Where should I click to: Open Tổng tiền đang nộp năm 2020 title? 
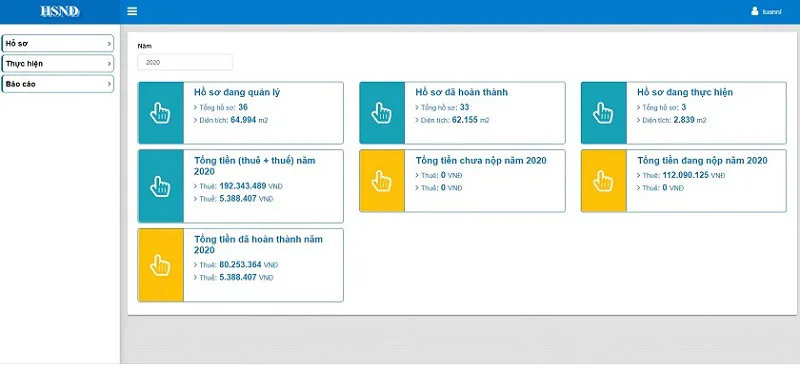click(702, 161)
